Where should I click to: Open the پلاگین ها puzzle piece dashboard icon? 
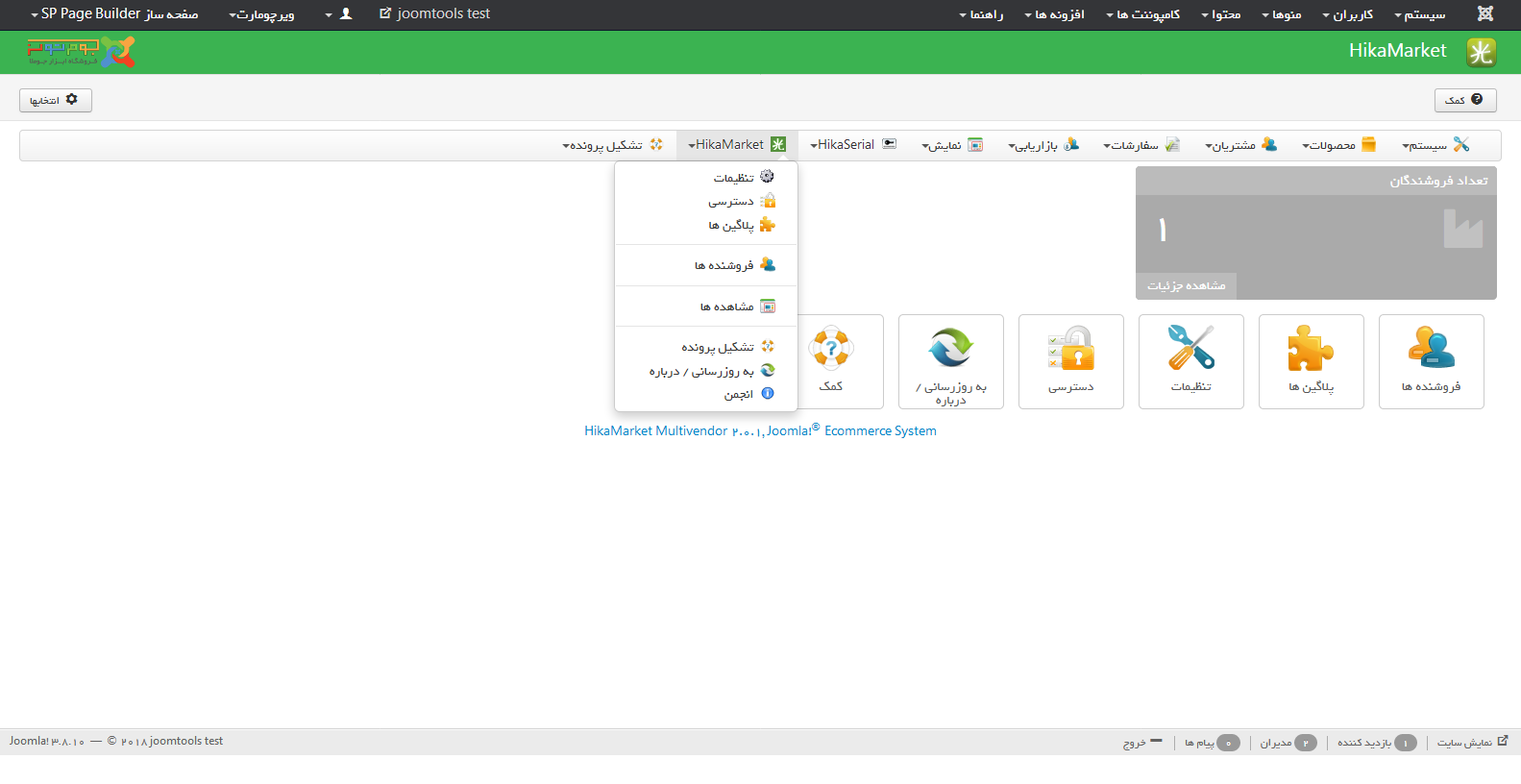coord(1311,360)
